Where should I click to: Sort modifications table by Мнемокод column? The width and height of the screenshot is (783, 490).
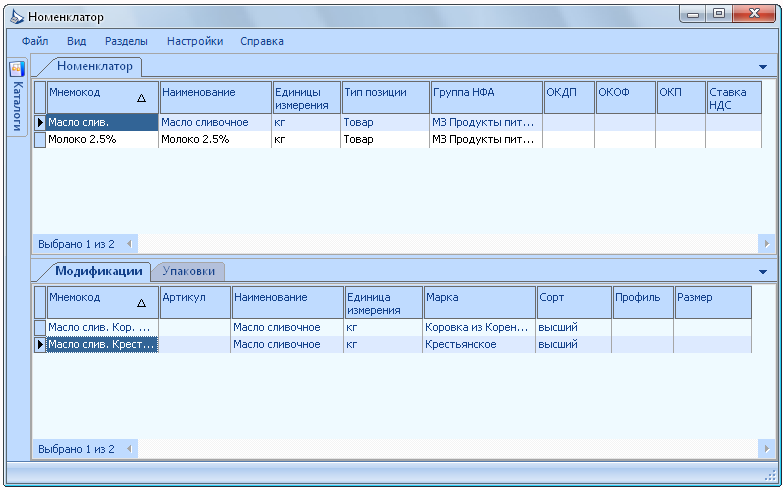tap(102, 302)
